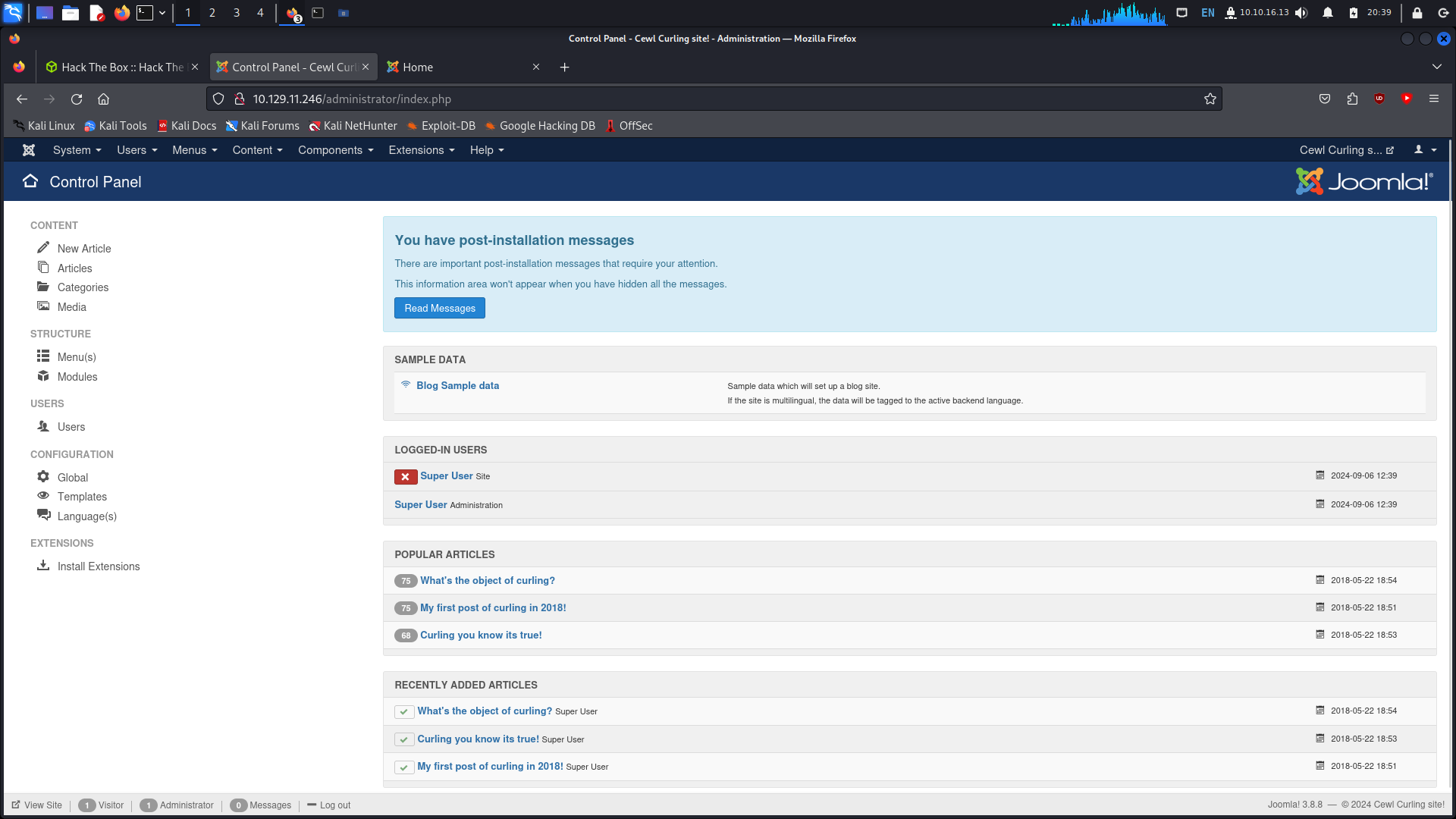Viewport: 1456px width, 819px height.
Task: Expand the Extensions dropdown menu
Action: click(422, 150)
